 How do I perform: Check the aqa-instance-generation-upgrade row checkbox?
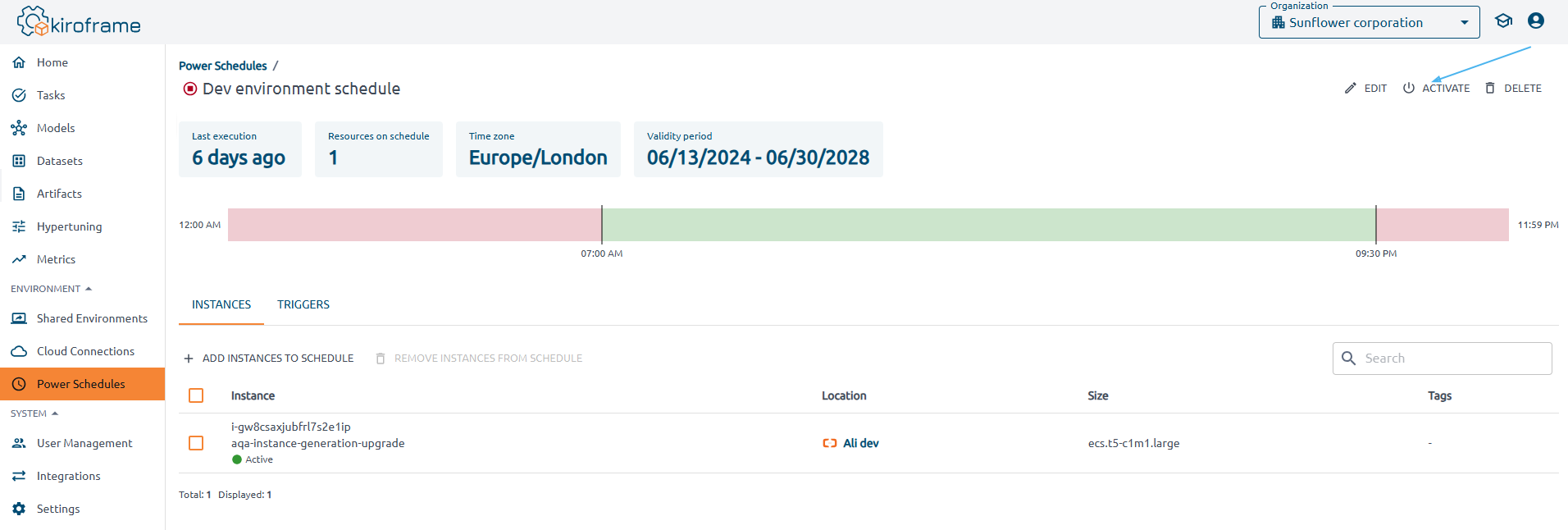[196, 443]
